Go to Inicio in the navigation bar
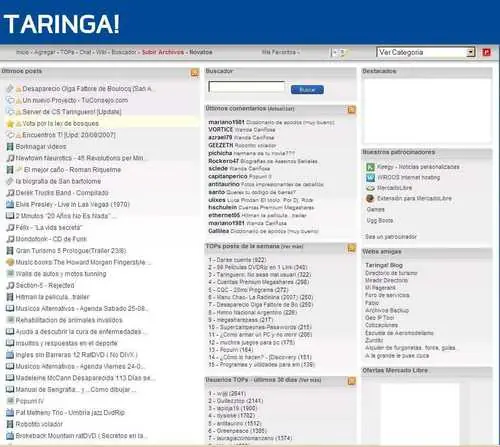The width and height of the screenshot is (500, 447). tap(22, 52)
